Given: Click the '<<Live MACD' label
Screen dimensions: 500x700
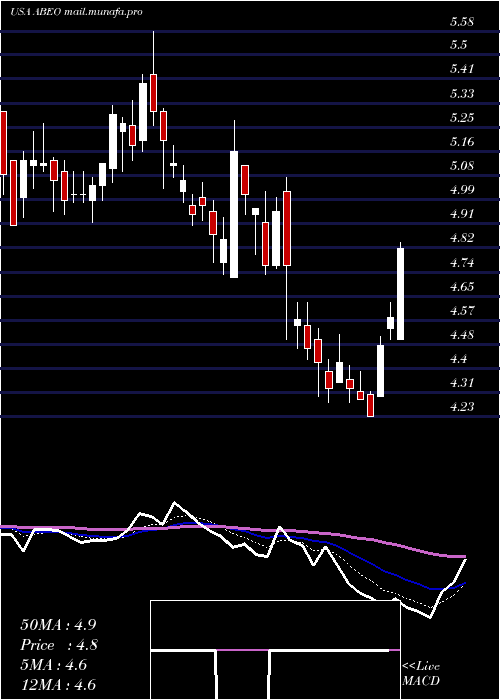Looking at the screenshot, I should click(x=421, y=674).
